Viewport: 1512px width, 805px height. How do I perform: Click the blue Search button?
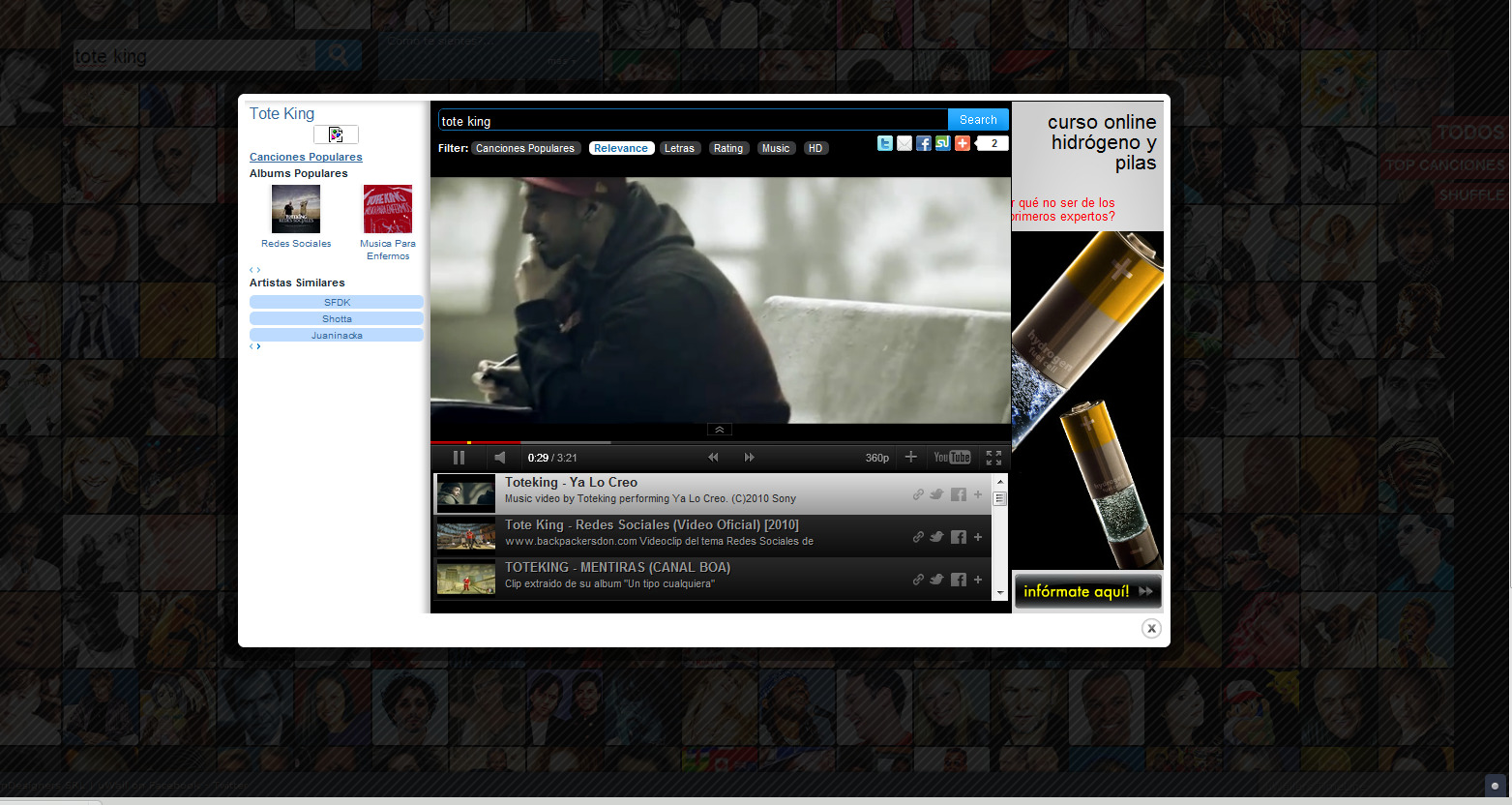point(978,120)
